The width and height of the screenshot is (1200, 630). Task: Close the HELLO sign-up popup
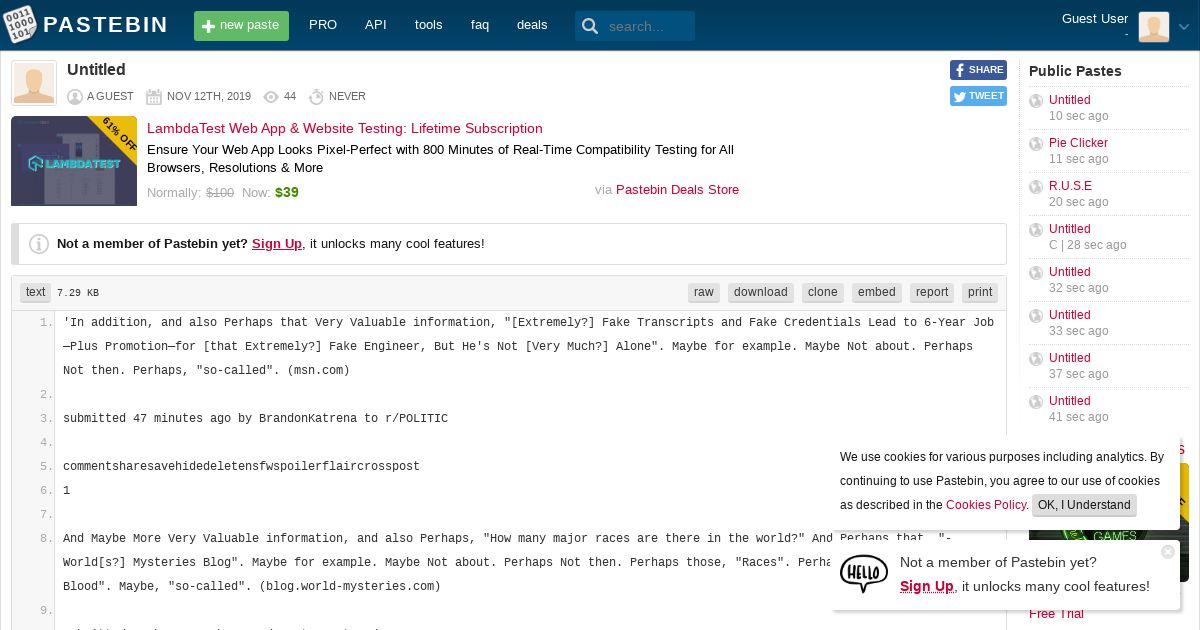click(x=1167, y=552)
